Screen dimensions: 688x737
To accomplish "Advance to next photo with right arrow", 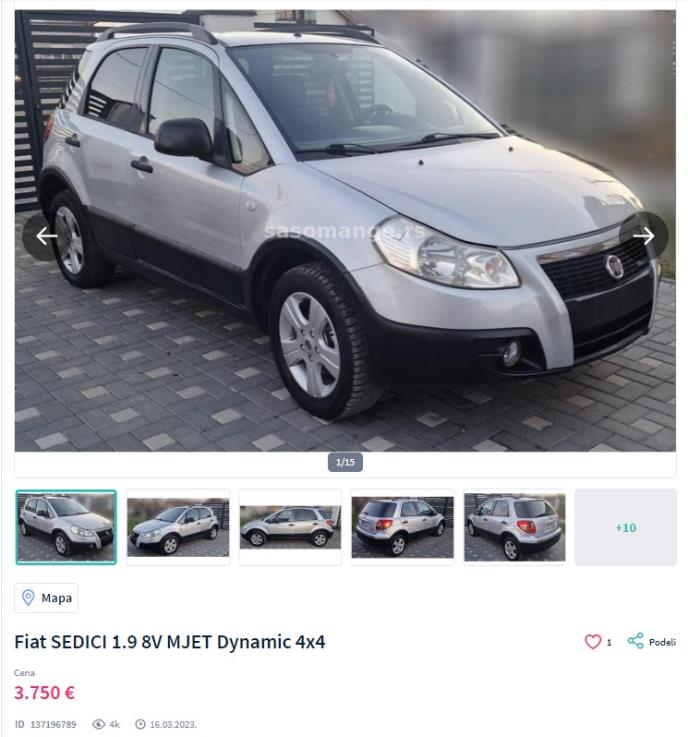I will coord(643,236).
